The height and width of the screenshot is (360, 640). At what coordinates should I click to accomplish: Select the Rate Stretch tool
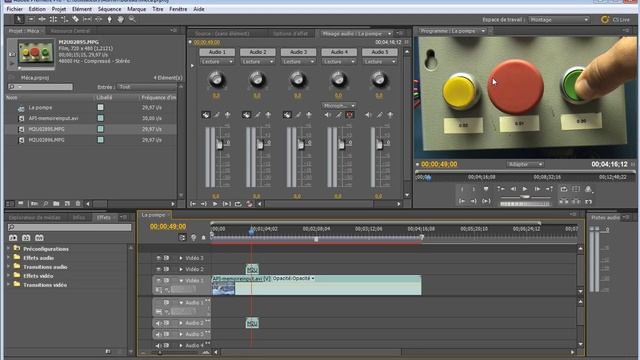pos(64,19)
